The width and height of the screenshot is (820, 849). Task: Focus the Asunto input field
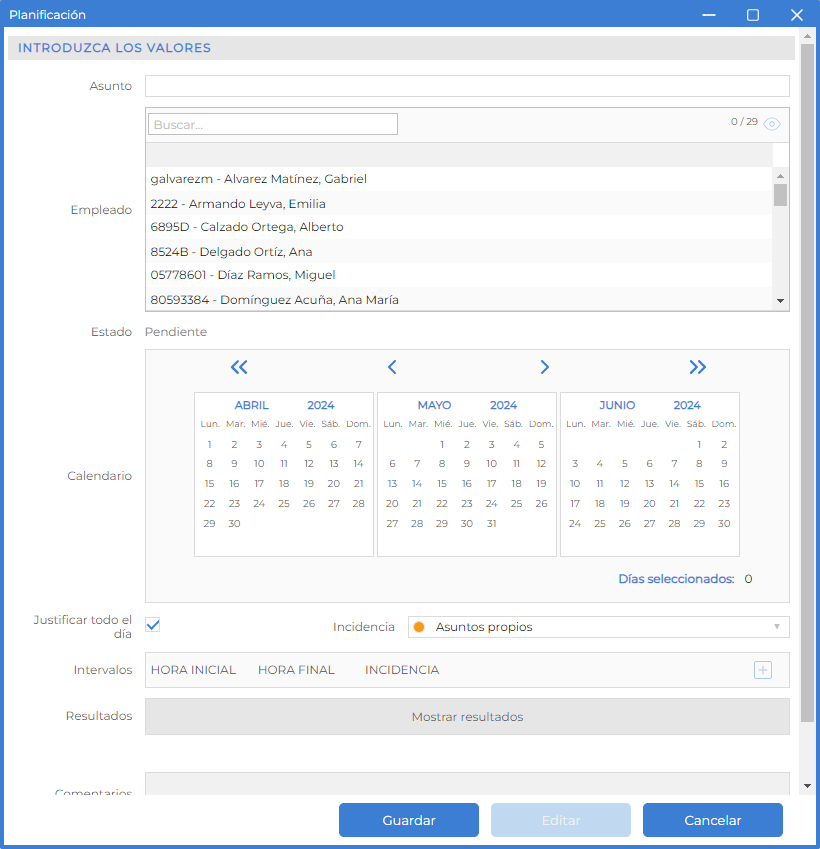click(x=467, y=86)
